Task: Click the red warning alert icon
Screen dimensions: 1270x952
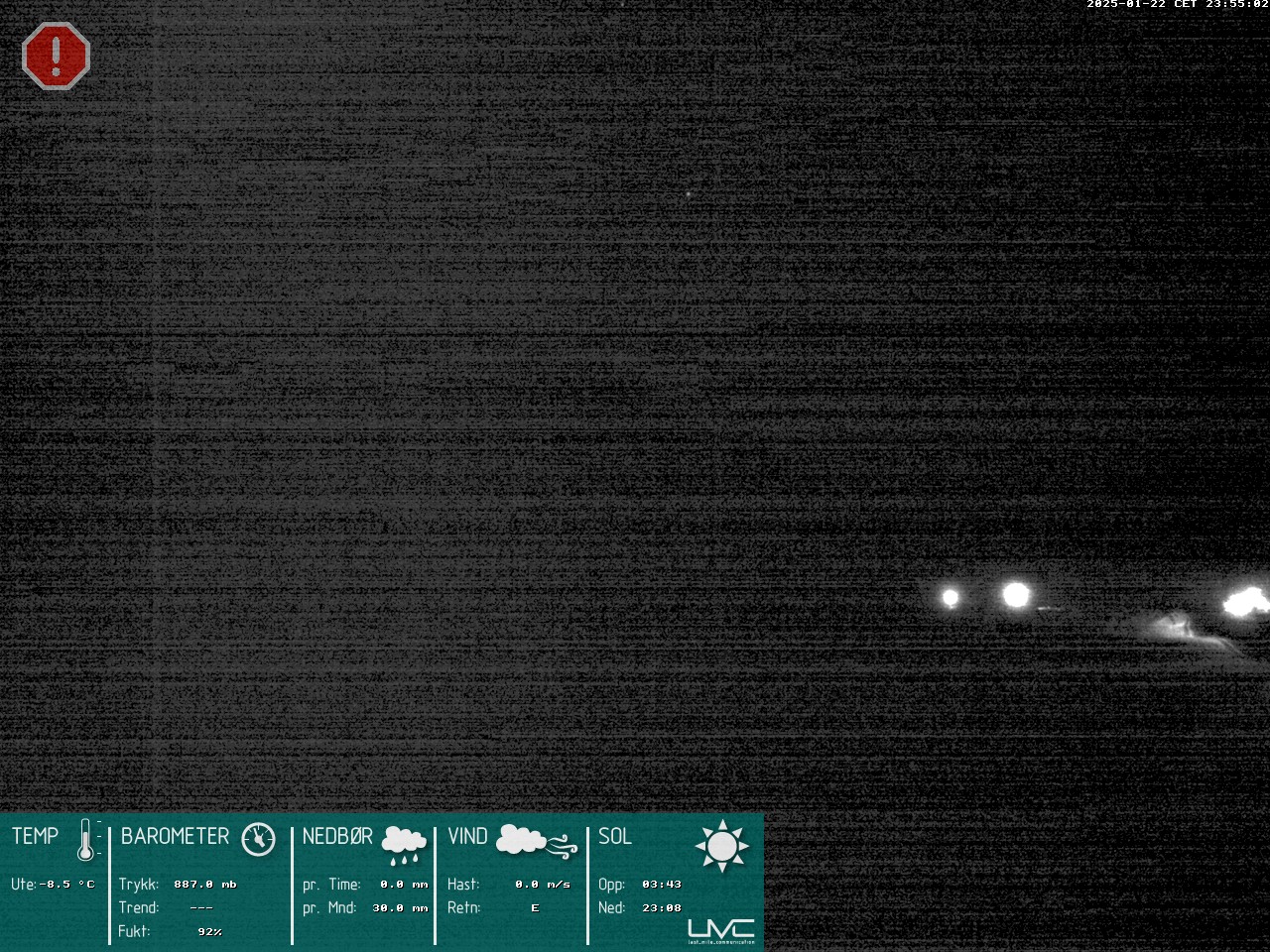Action: [x=56, y=56]
